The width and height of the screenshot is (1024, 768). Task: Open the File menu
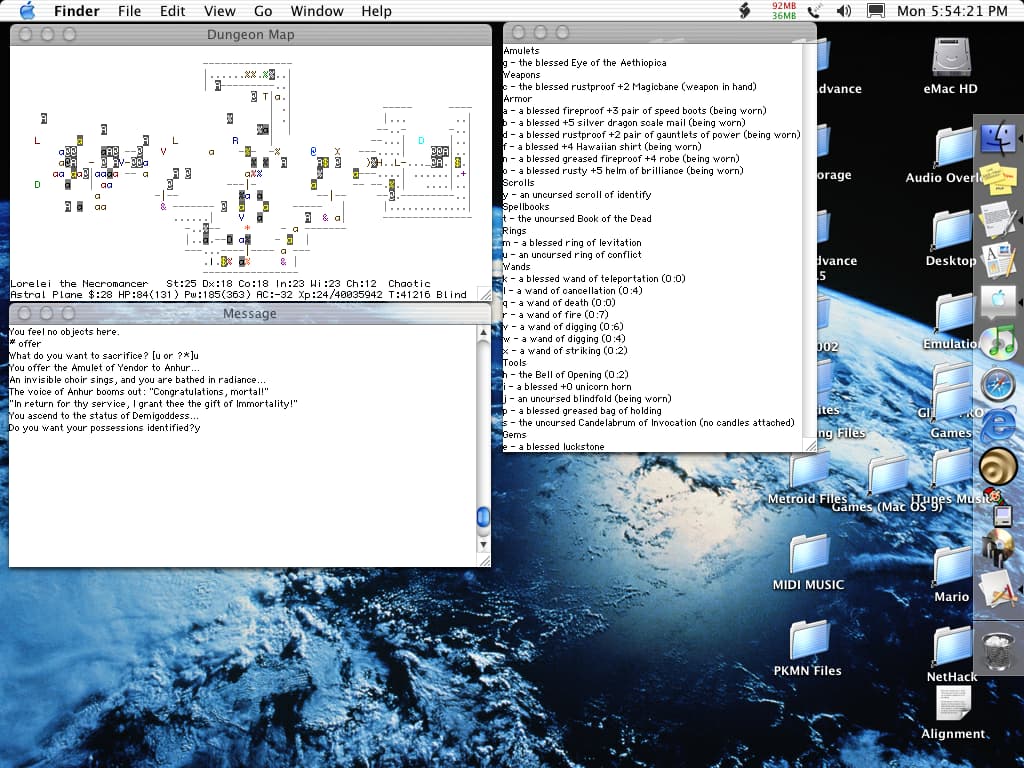pos(129,11)
